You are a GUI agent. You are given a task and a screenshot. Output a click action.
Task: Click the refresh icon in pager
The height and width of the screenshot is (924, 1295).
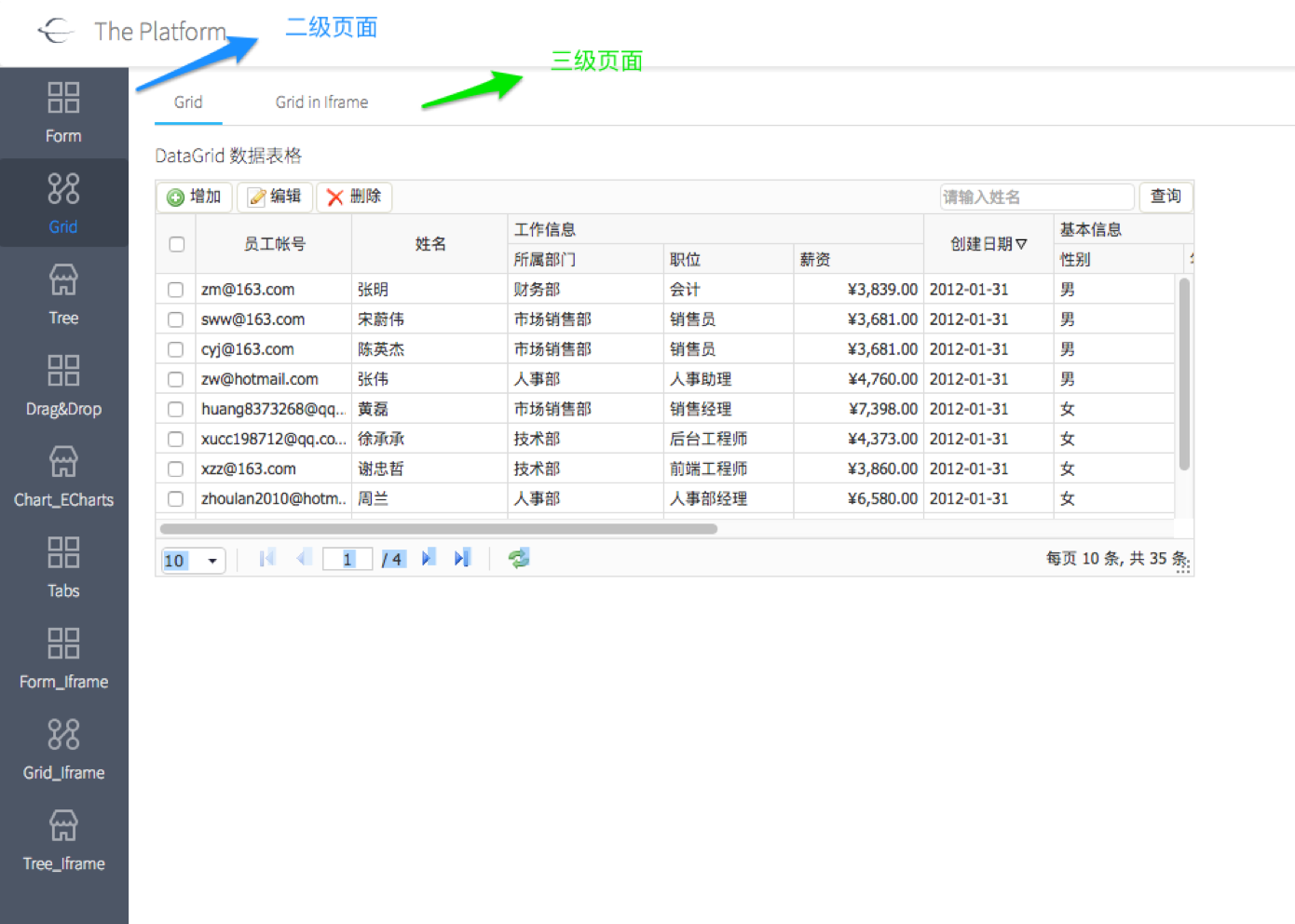[x=519, y=559]
